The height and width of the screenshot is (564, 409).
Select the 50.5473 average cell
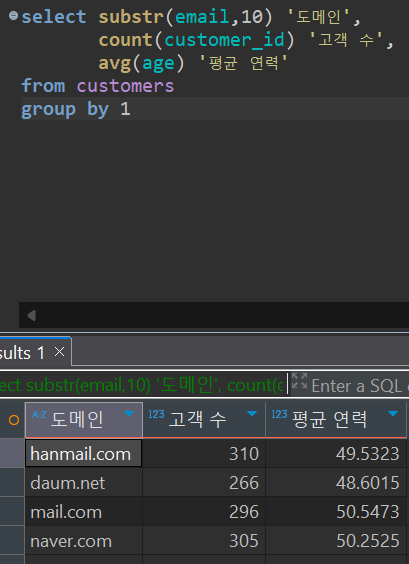point(336,512)
